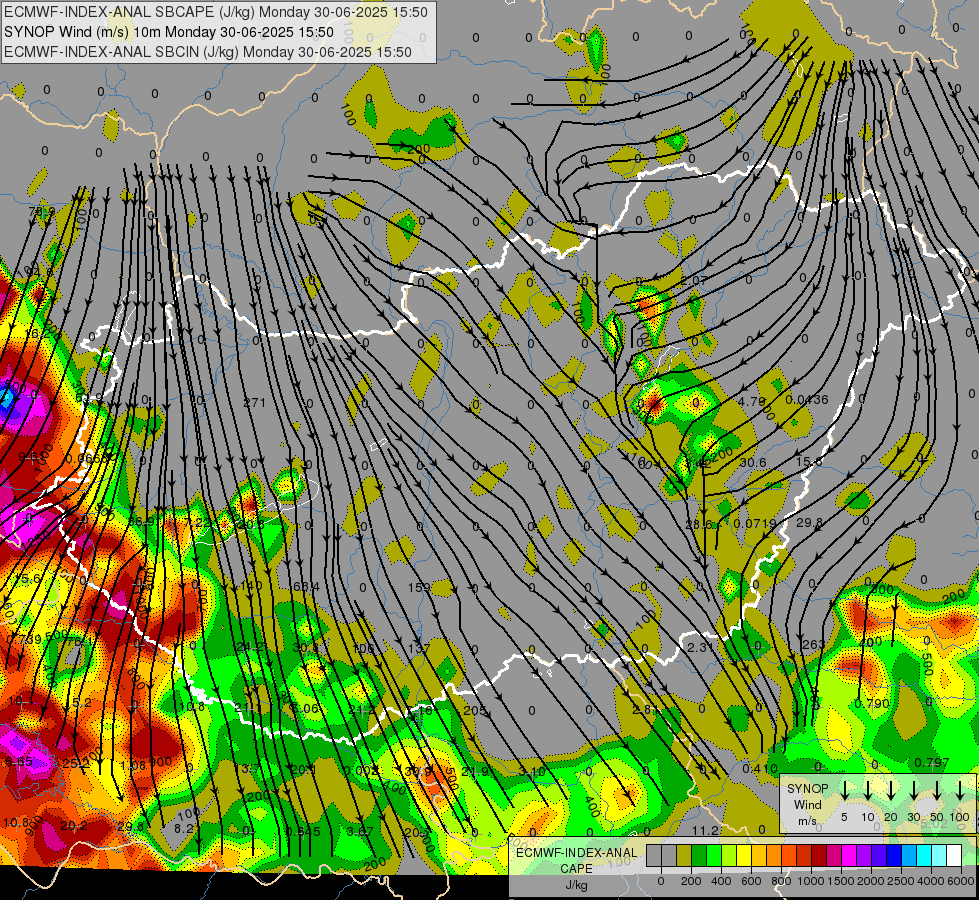The width and height of the screenshot is (979, 900).
Task: Click the 50 m/s wind arrow in legend
Action: 937,791
